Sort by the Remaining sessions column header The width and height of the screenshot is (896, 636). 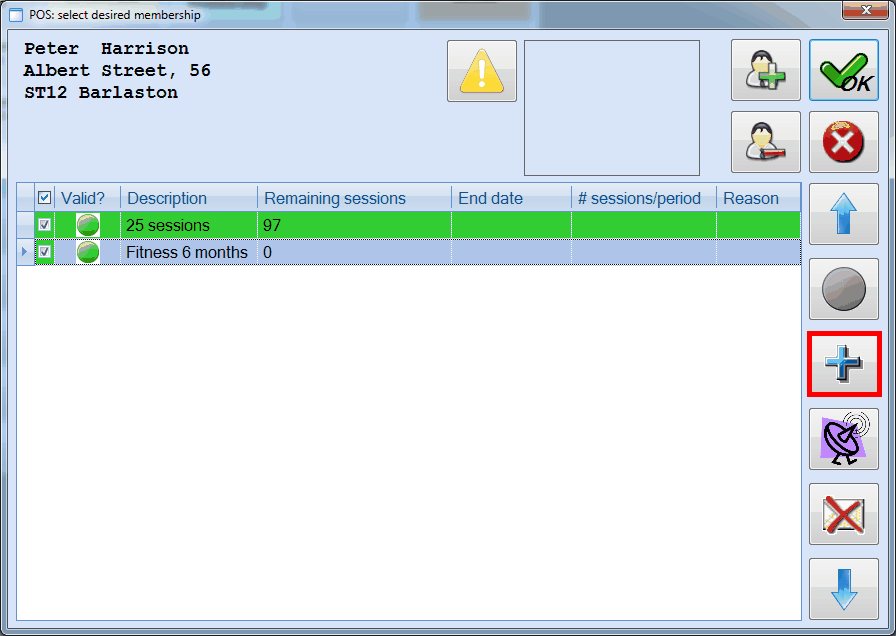pyautogui.click(x=330, y=198)
